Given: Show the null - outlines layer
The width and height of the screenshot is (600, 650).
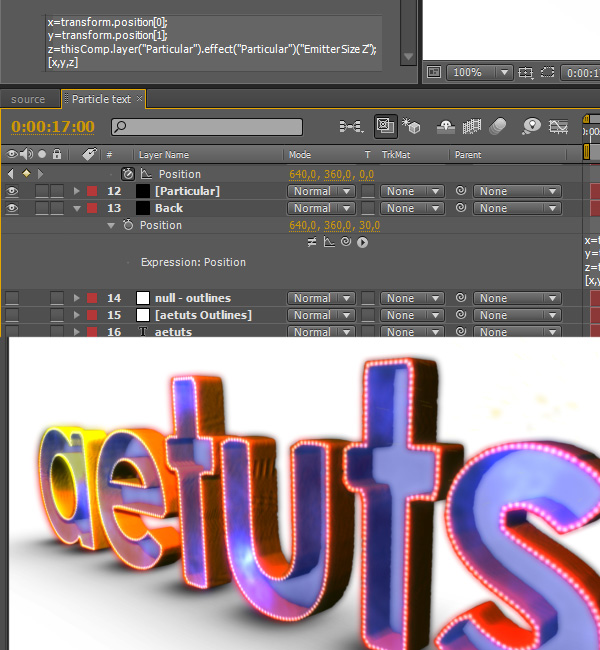Looking at the screenshot, I should click(12, 298).
